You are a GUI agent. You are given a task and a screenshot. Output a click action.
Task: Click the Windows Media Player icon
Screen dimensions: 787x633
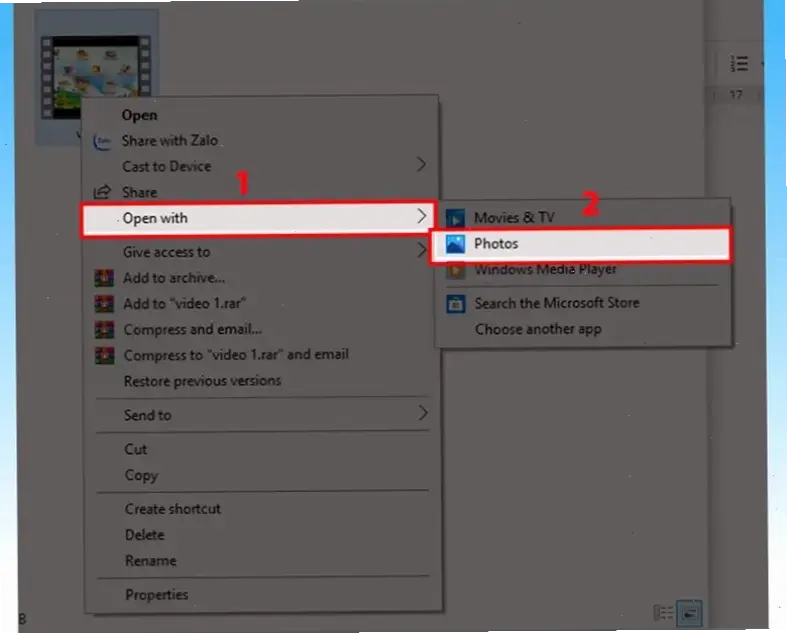click(456, 270)
